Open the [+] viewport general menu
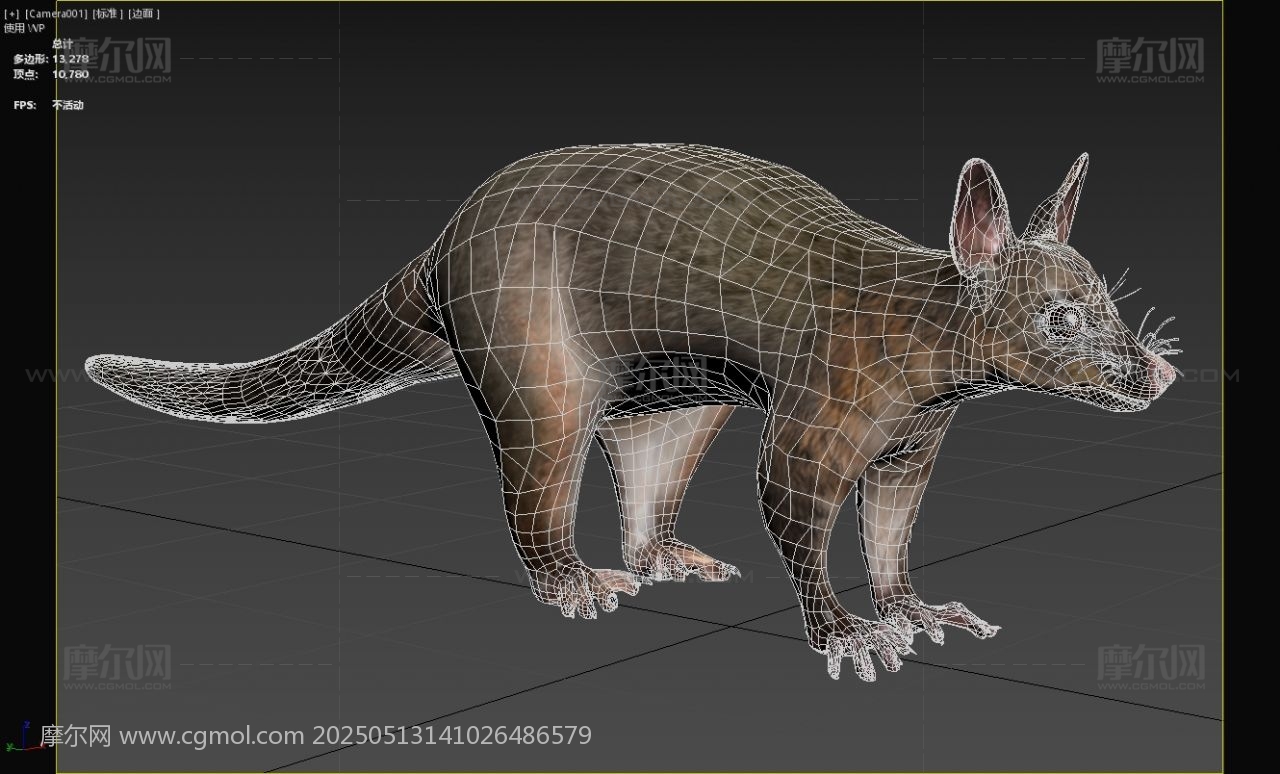This screenshot has width=1280, height=774. point(12,14)
